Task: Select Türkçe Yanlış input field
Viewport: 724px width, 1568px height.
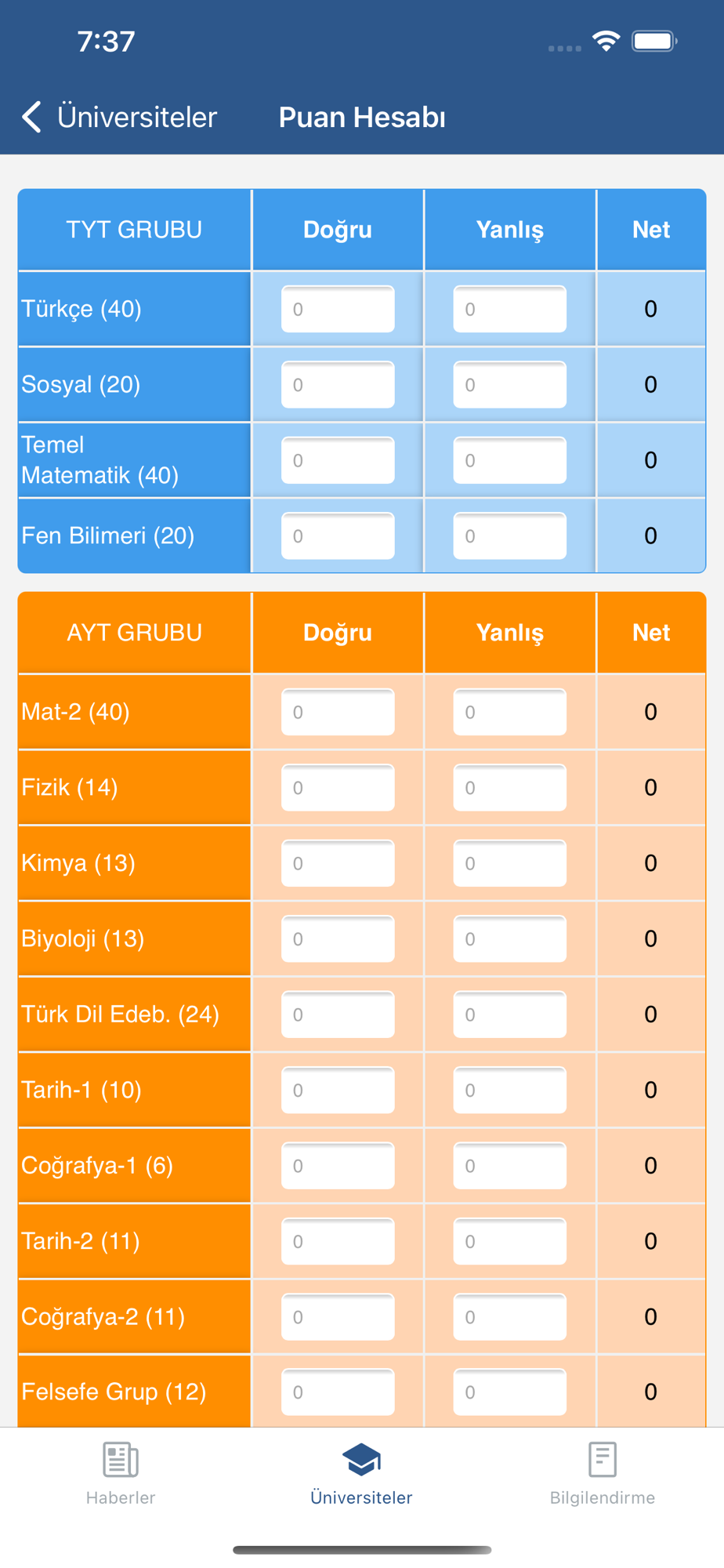Action: [510, 309]
